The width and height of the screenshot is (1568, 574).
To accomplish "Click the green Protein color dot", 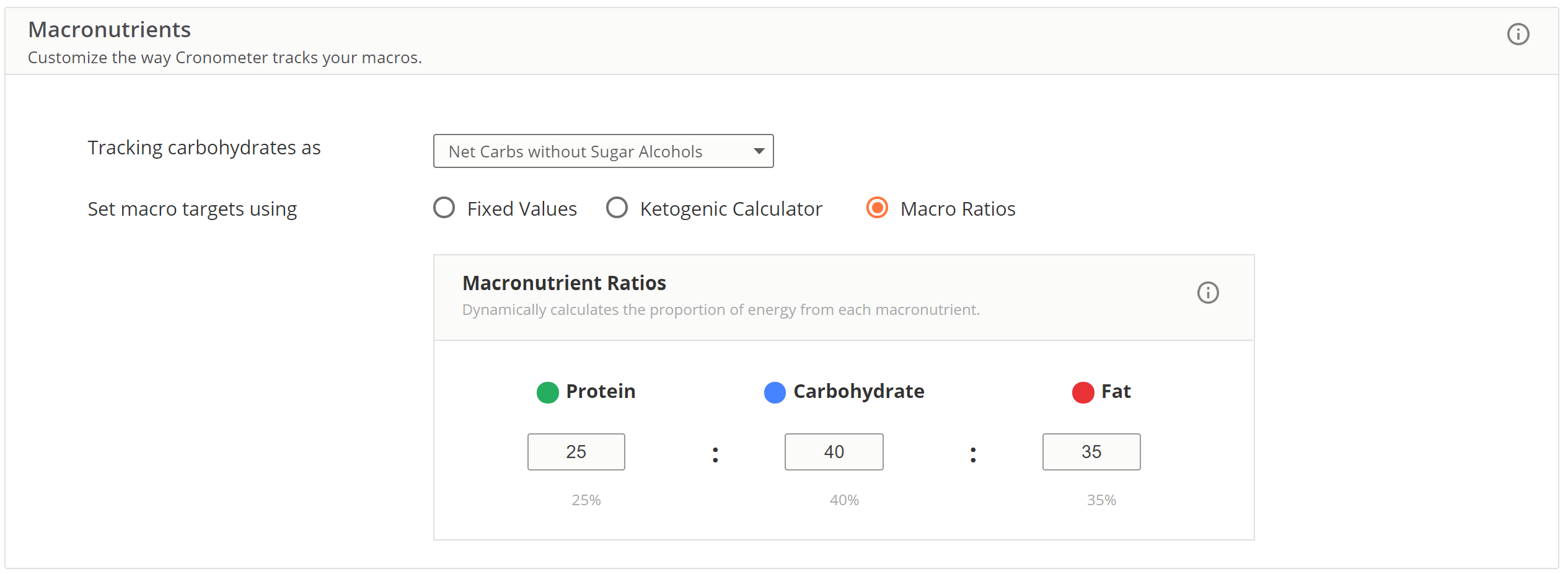I will pyautogui.click(x=547, y=392).
